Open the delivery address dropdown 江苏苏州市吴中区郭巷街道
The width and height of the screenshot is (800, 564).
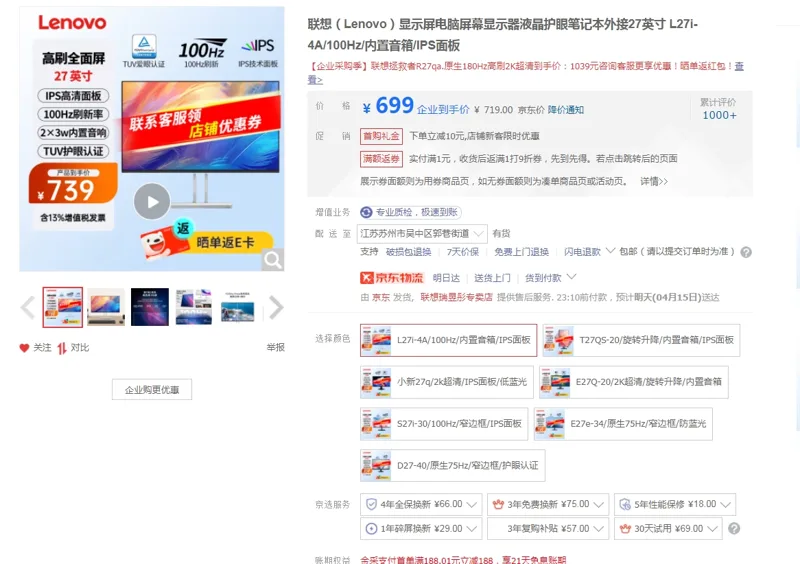(422, 234)
